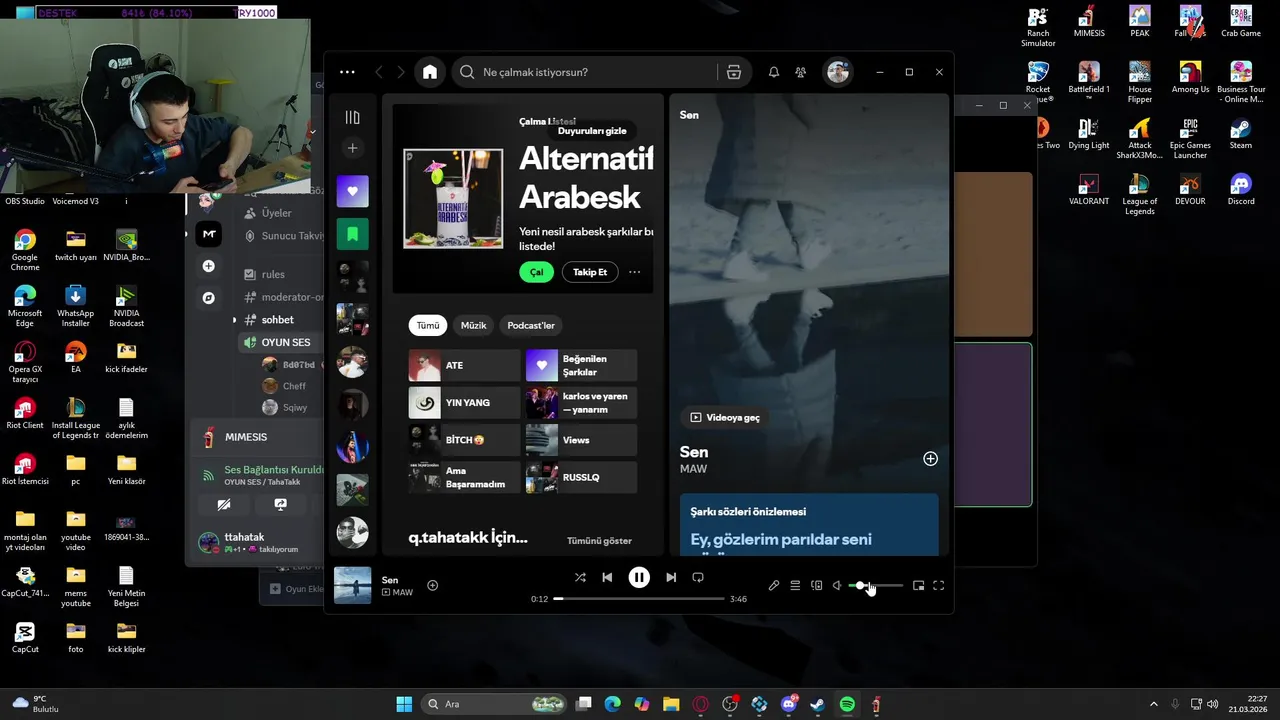
Task: Hide announcements with Duyuruları gizle
Action: coord(592,131)
